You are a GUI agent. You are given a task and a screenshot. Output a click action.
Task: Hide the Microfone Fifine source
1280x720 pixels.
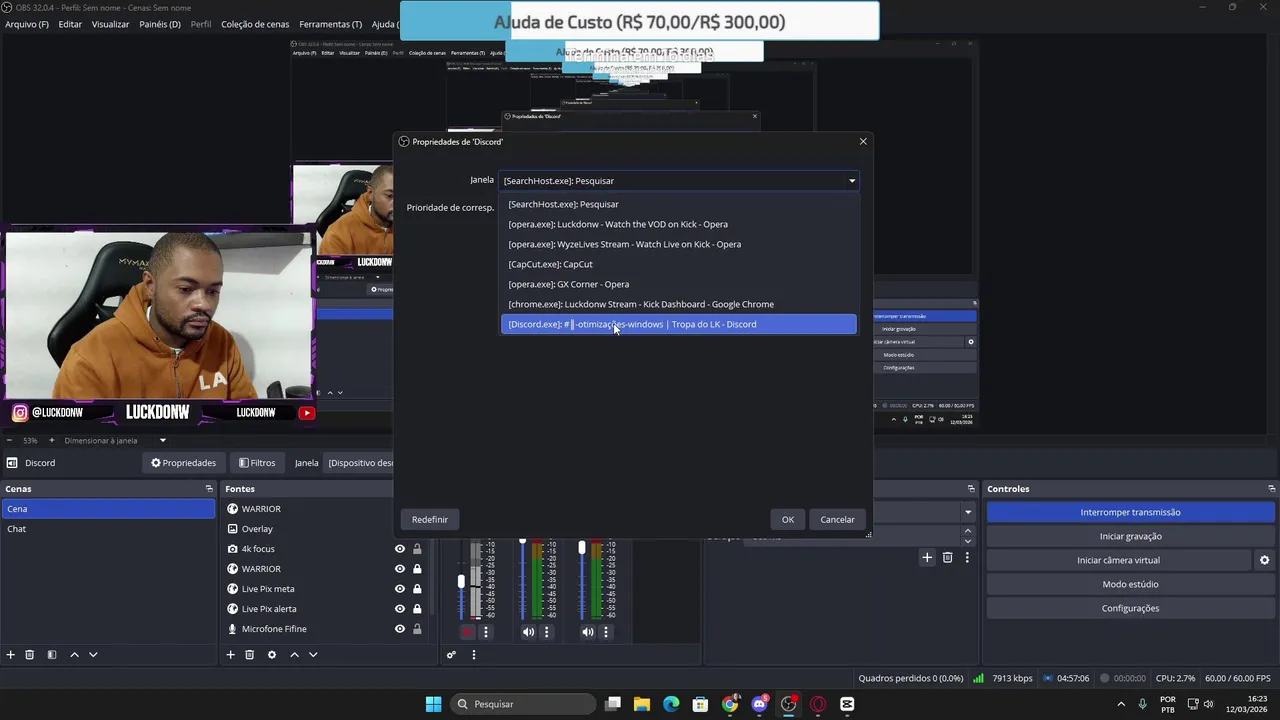tap(400, 629)
